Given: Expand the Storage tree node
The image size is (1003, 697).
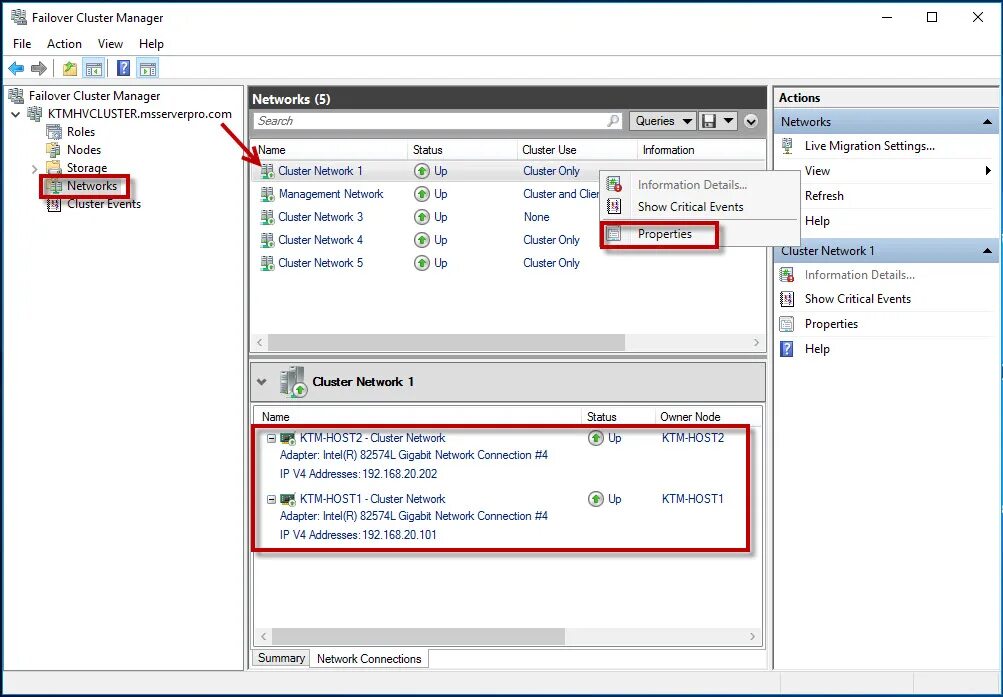Looking at the screenshot, I should tap(35, 169).
